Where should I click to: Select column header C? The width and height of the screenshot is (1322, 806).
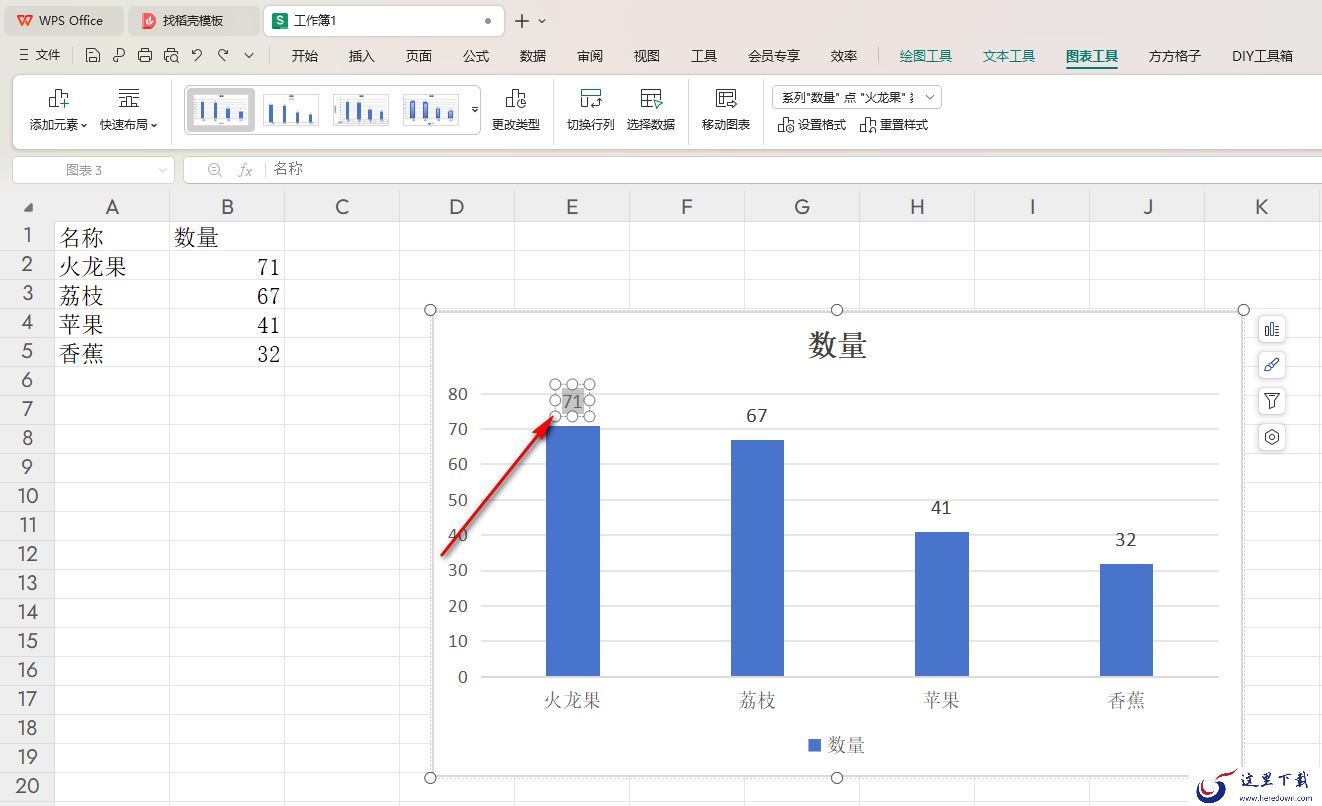coord(342,207)
